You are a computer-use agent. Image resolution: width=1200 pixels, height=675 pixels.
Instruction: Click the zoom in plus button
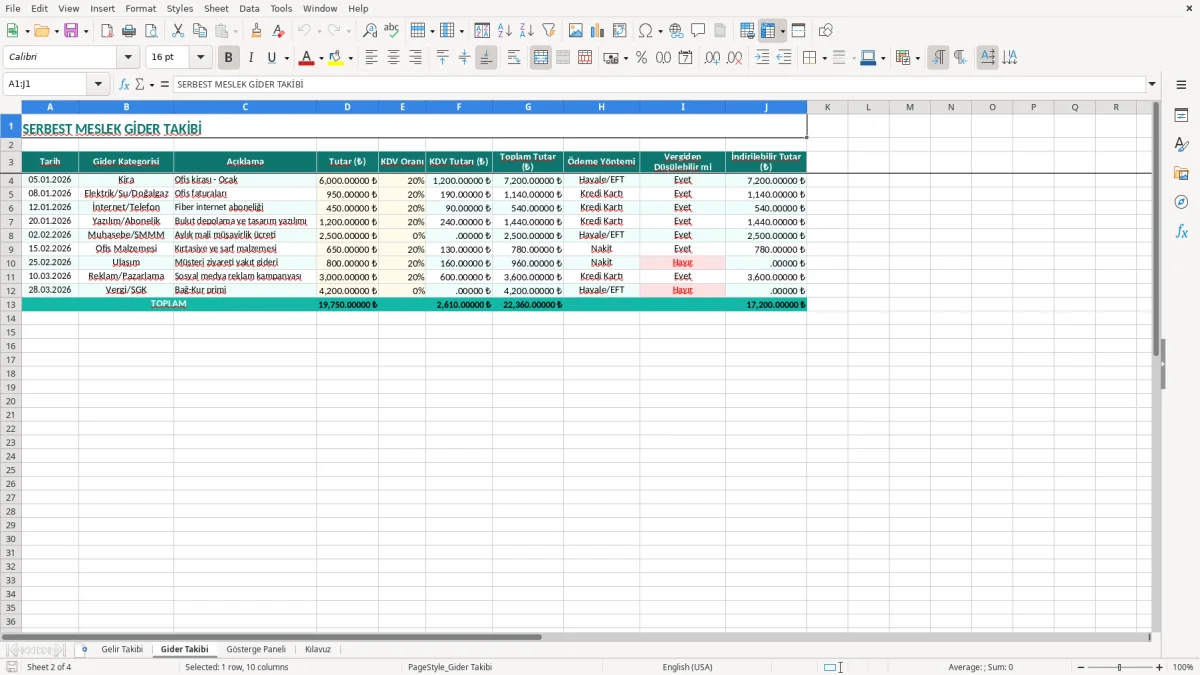(1160, 667)
